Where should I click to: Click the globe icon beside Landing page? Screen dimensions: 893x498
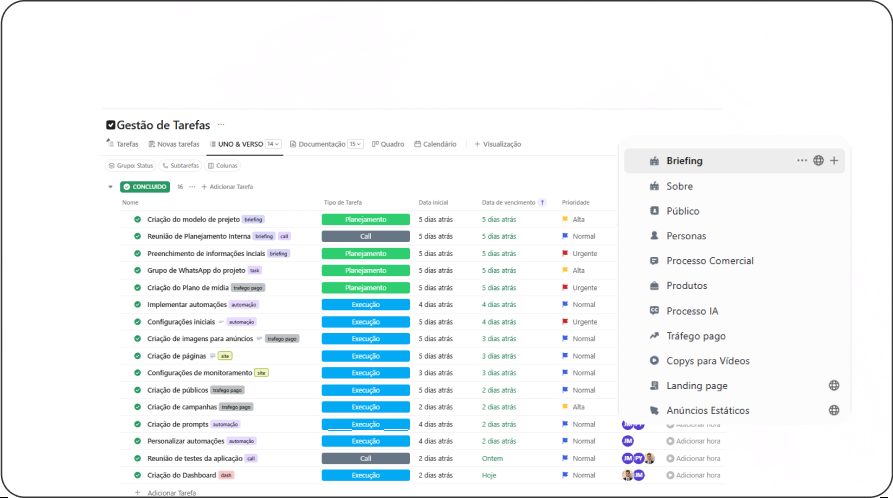[x=834, y=385]
